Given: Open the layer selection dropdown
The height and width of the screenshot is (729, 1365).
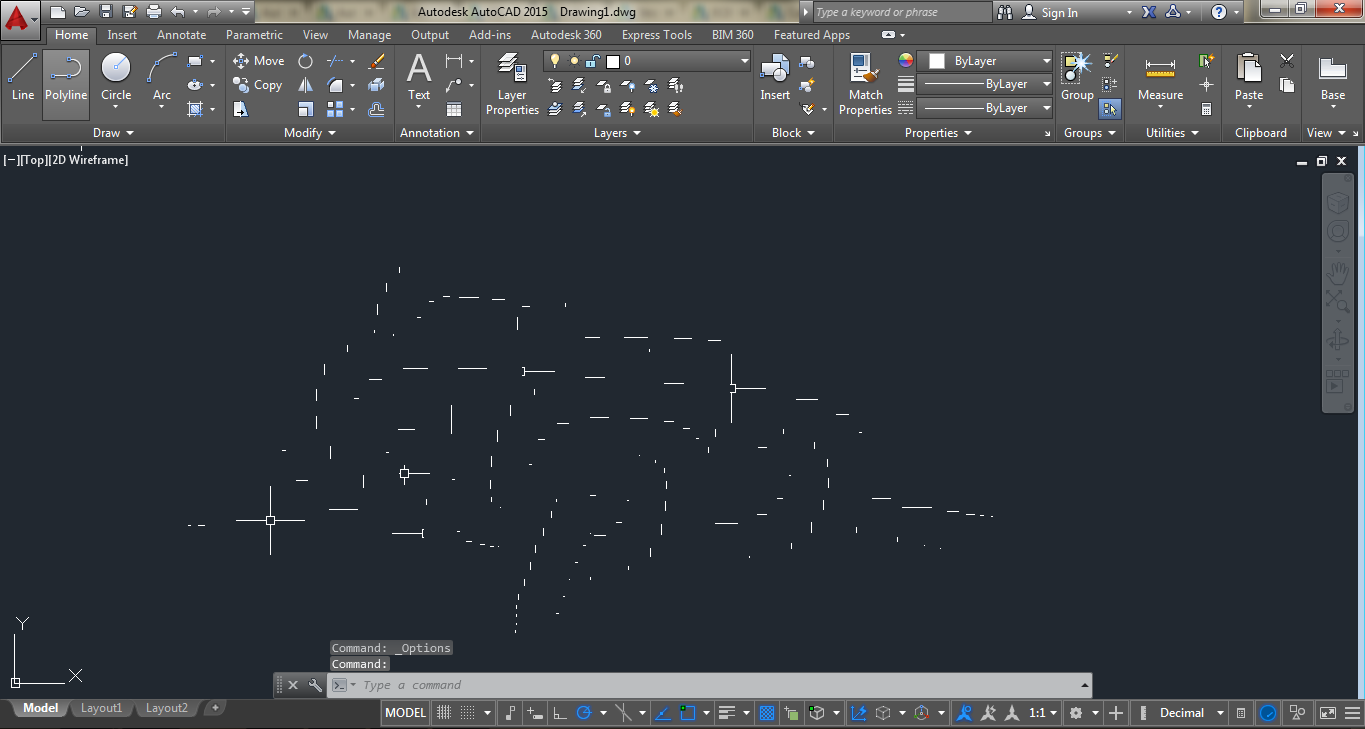Looking at the screenshot, I should (x=744, y=60).
